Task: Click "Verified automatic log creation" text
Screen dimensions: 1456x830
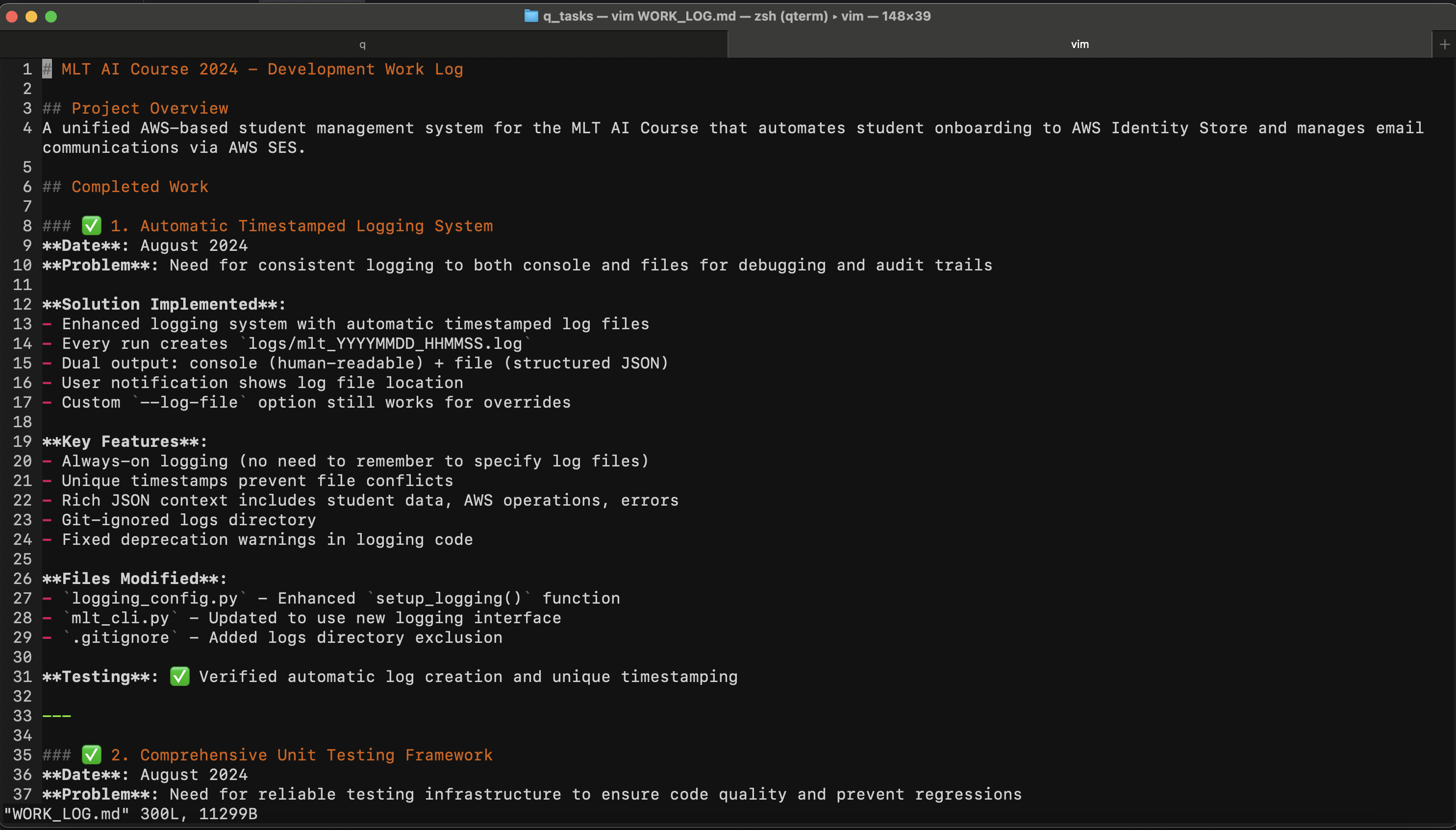Action: pyautogui.click(x=351, y=677)
